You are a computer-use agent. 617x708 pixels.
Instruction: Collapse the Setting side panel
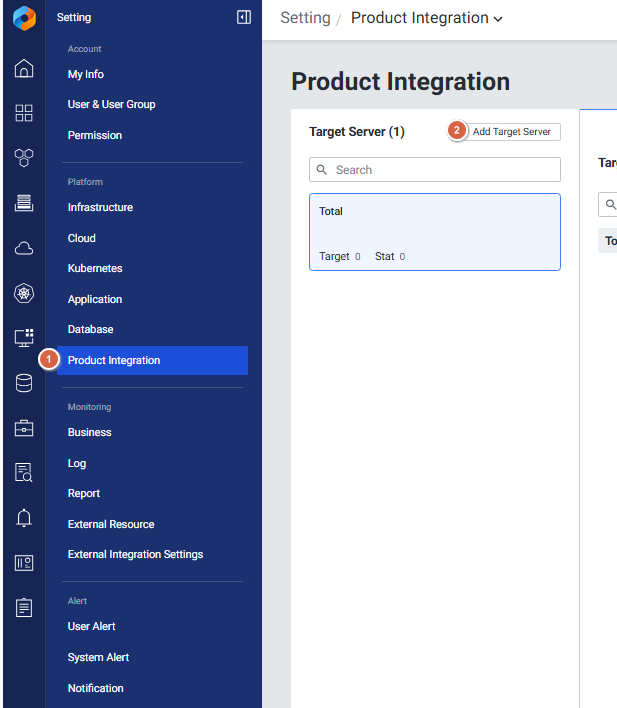tap(243, 17)
